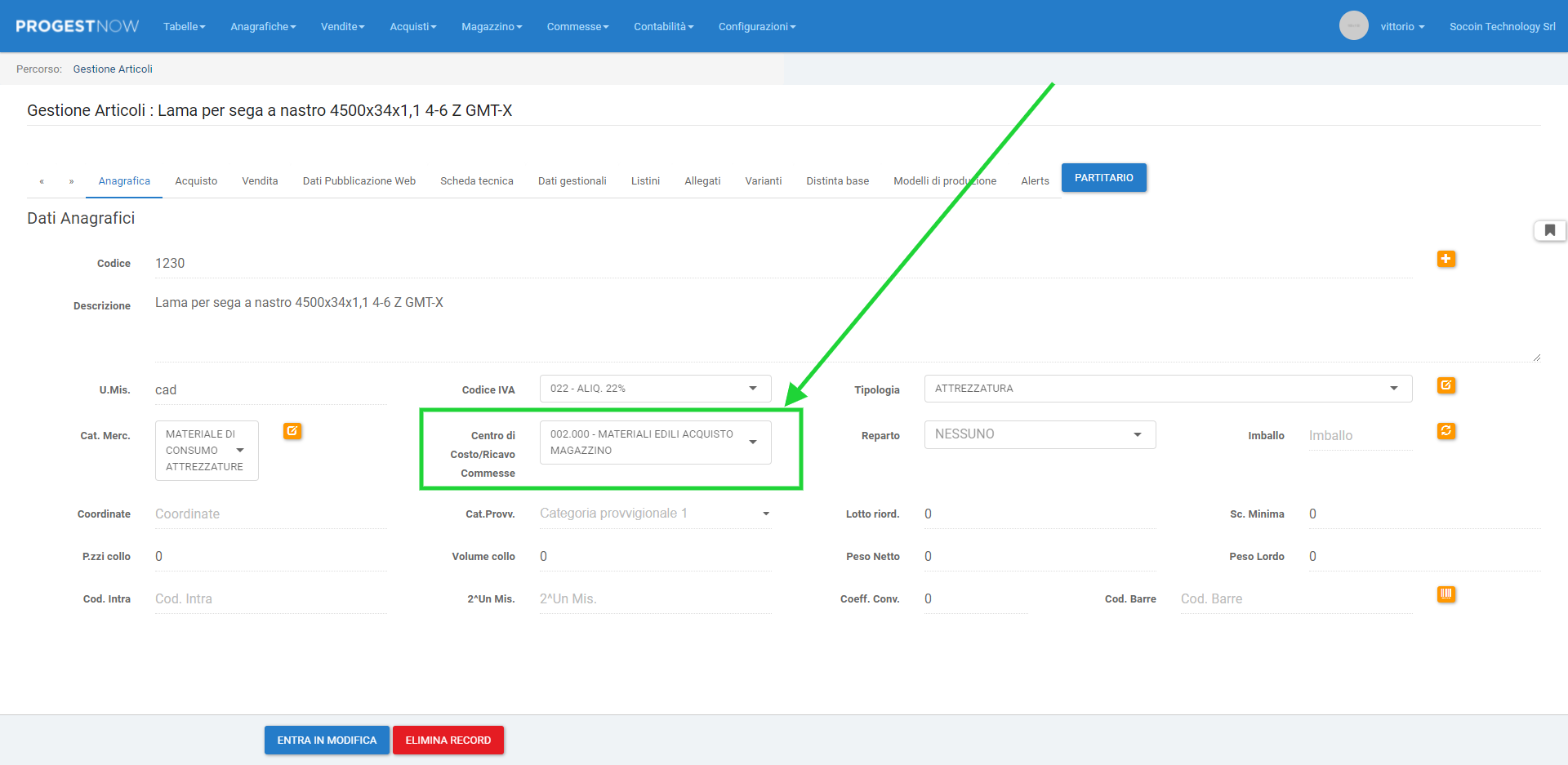
Task: Switch to the Scheda tecnica tab
Action: [476, 181]
